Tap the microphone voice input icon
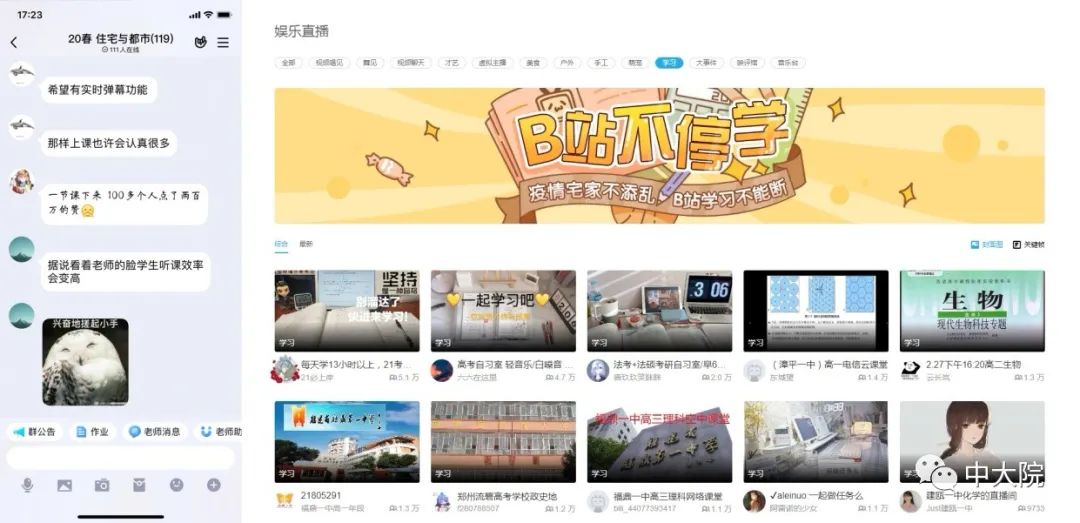 coord(27,485)
